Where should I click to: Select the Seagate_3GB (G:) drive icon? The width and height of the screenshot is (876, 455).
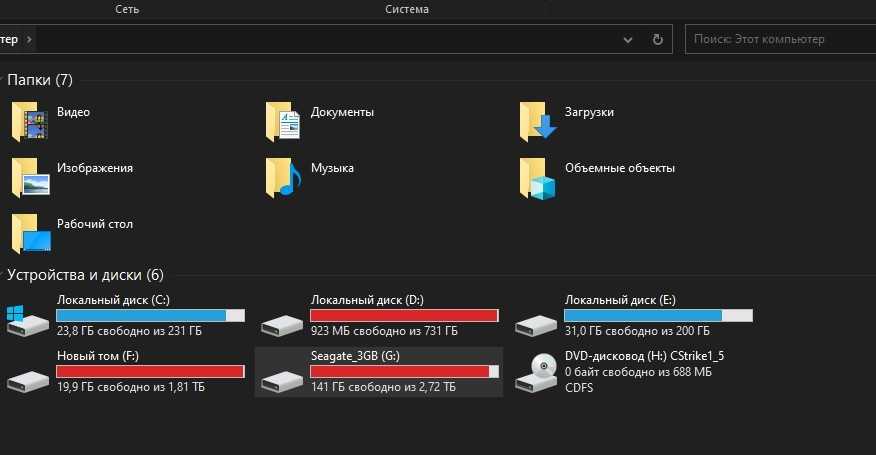(x=282, y=378)
